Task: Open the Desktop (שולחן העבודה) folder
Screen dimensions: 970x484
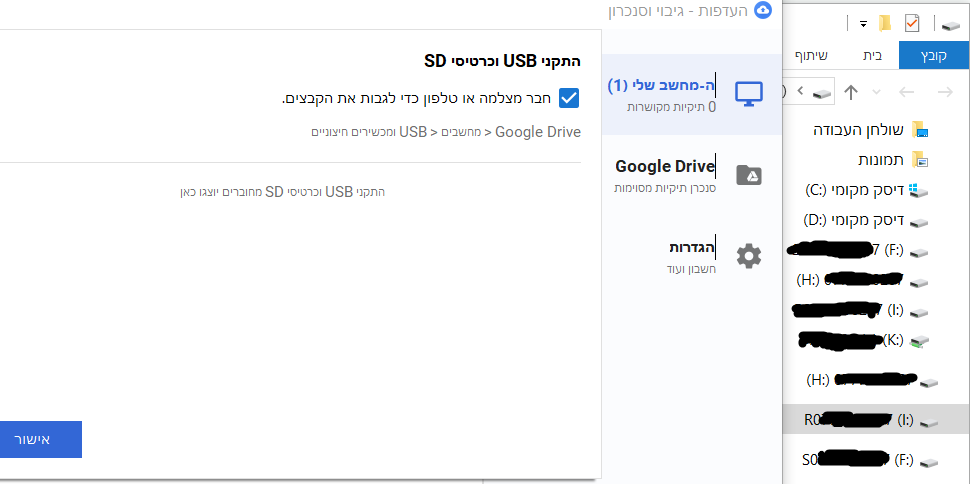Action: (866, 129)
